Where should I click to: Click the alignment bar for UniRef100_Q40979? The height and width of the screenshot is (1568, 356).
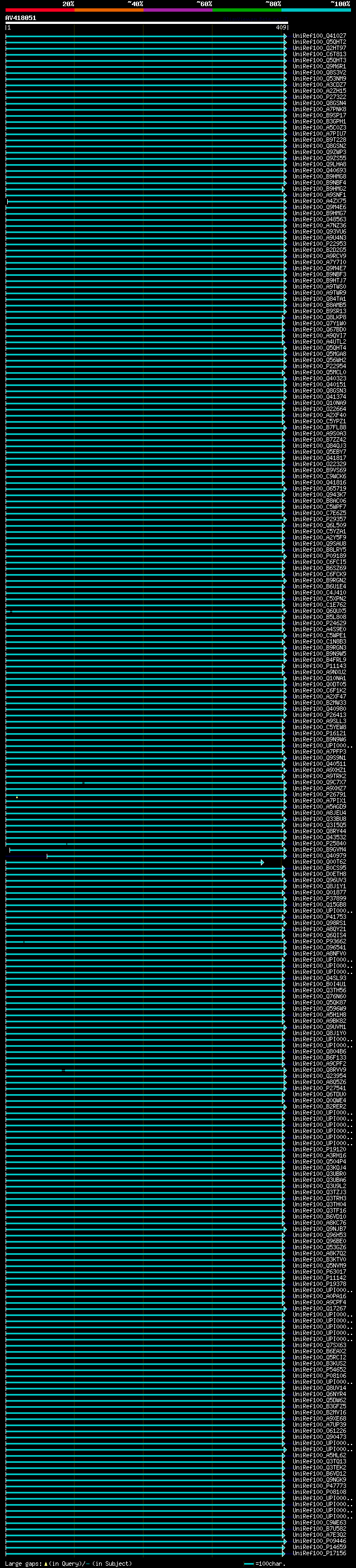166,856
